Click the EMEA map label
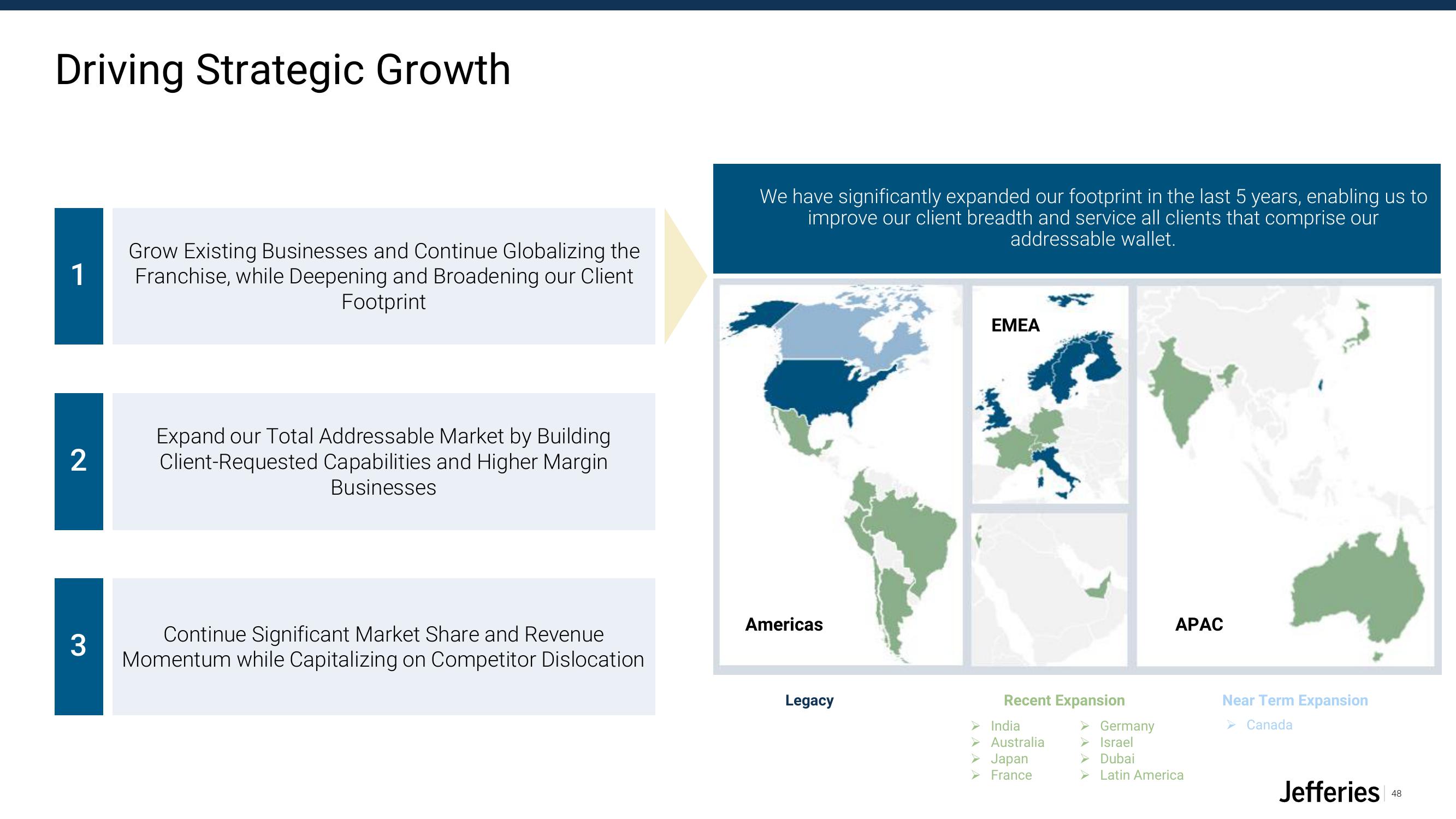 pyautogui.click(x=1015, y=325)
